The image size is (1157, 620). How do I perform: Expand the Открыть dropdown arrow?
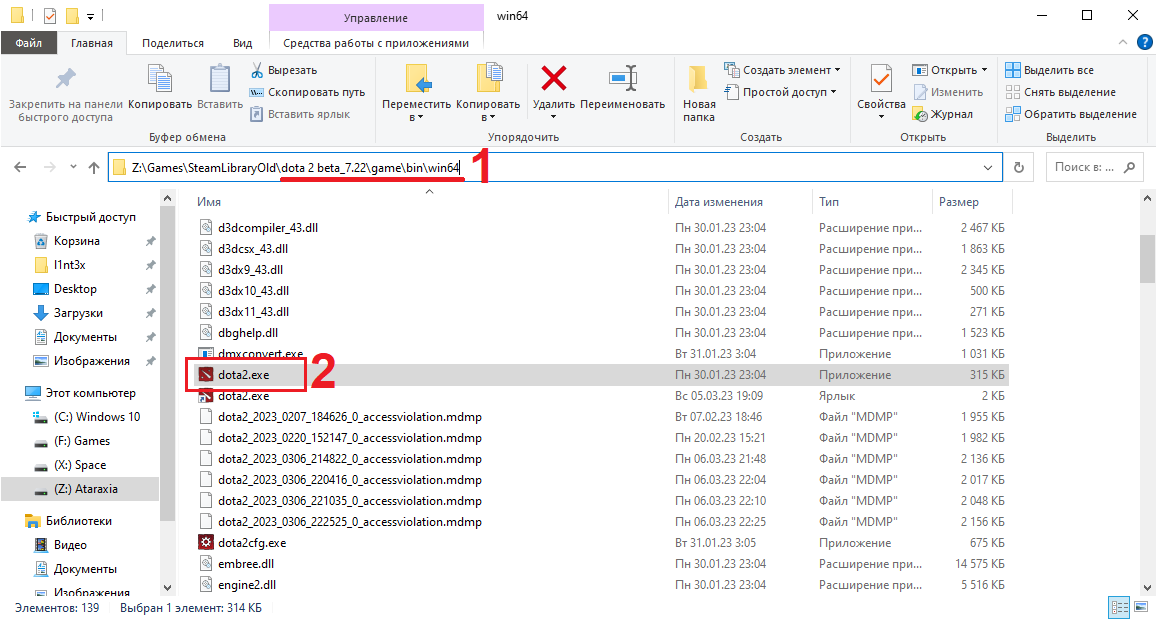984,70
